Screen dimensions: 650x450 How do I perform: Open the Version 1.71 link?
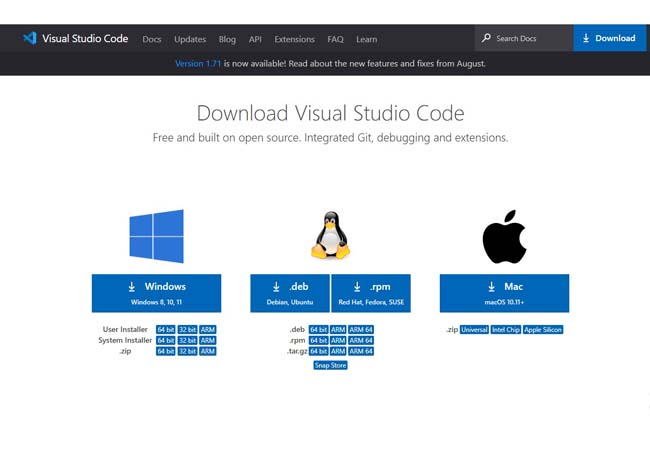click(x=198, y=63)
